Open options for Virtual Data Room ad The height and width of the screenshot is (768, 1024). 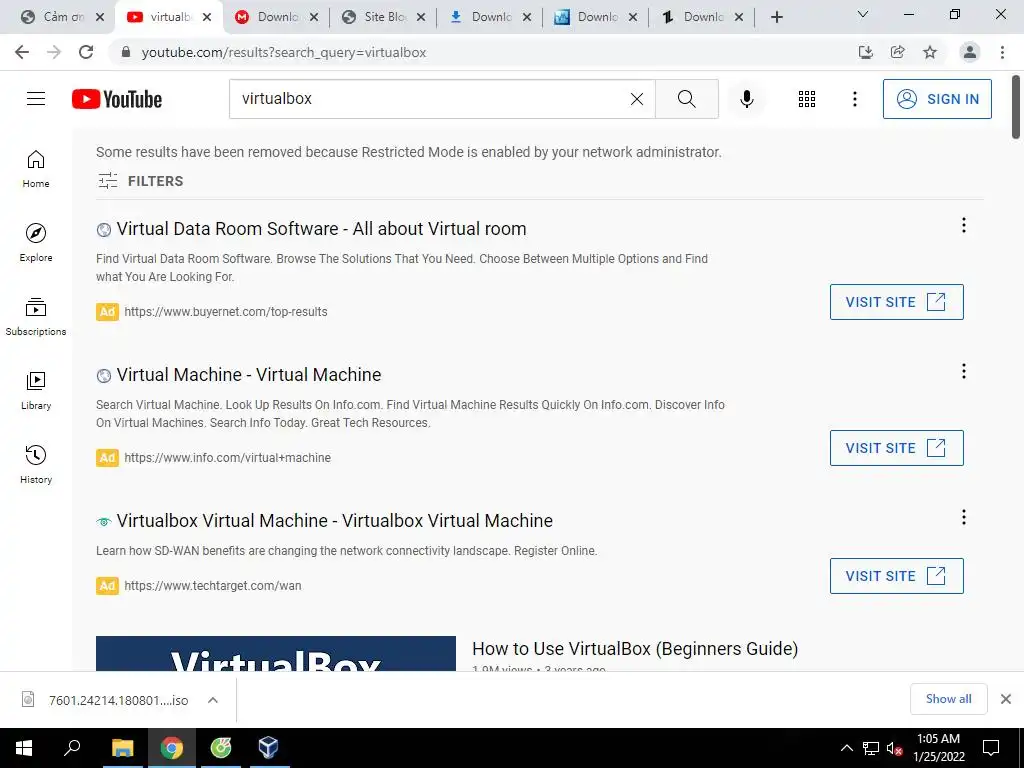click(963, 225)
